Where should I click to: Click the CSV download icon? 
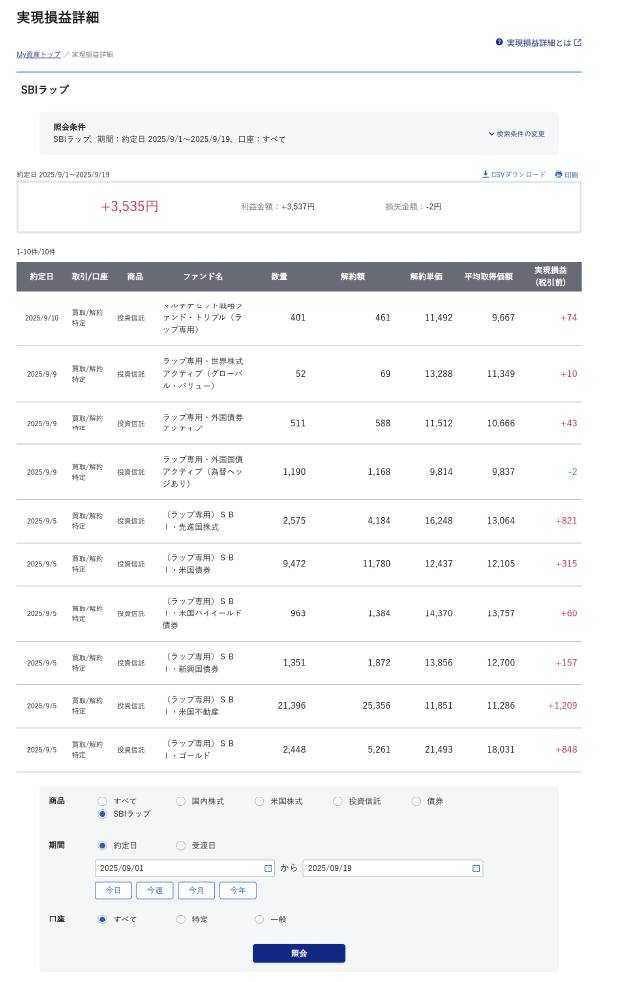(486, 174)
